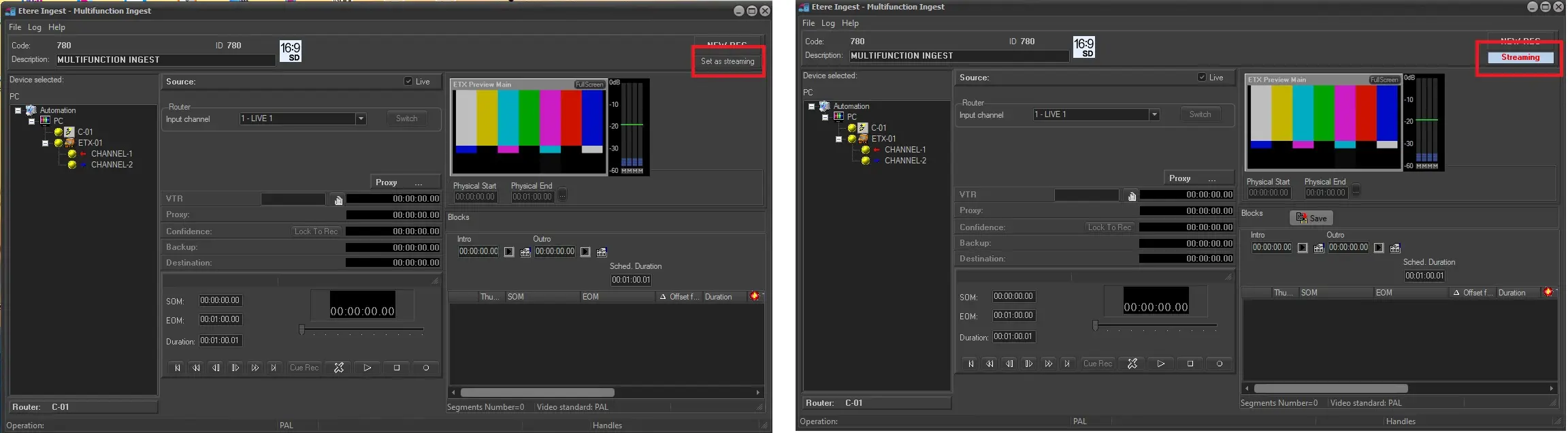Open the Input channel dropdown in left window

click(361, 119)
